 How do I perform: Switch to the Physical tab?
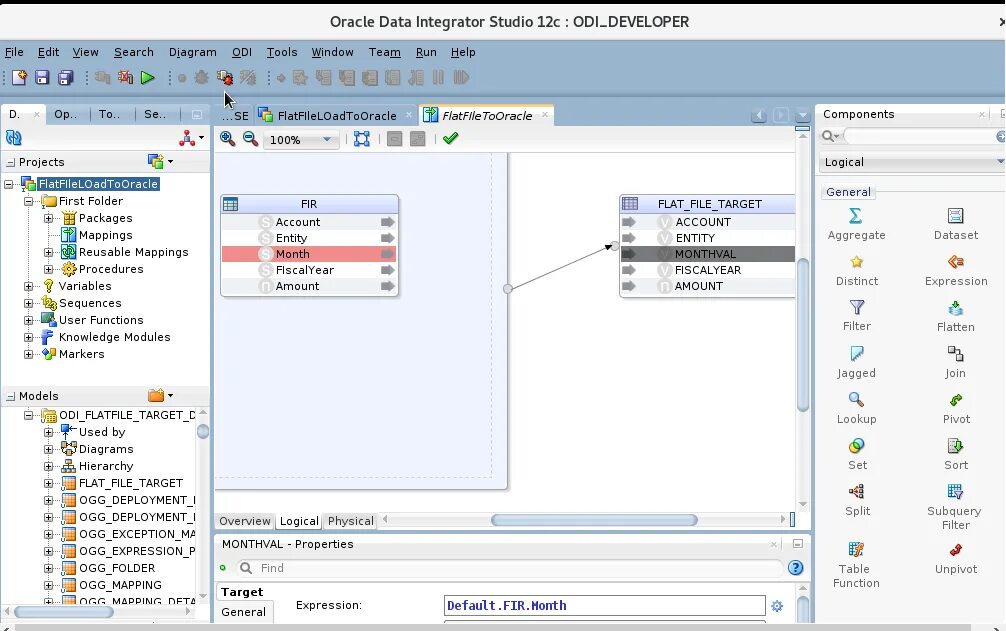350,521
